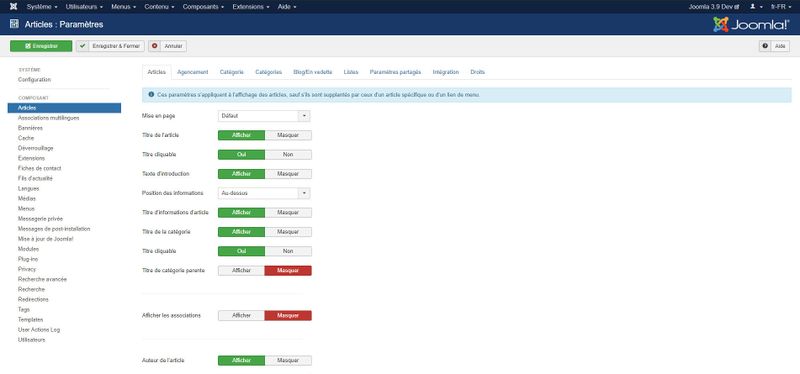Set Auteur de l'article to Masquer
The height and width of the screenshot is (374, 800).
[288, 360]
